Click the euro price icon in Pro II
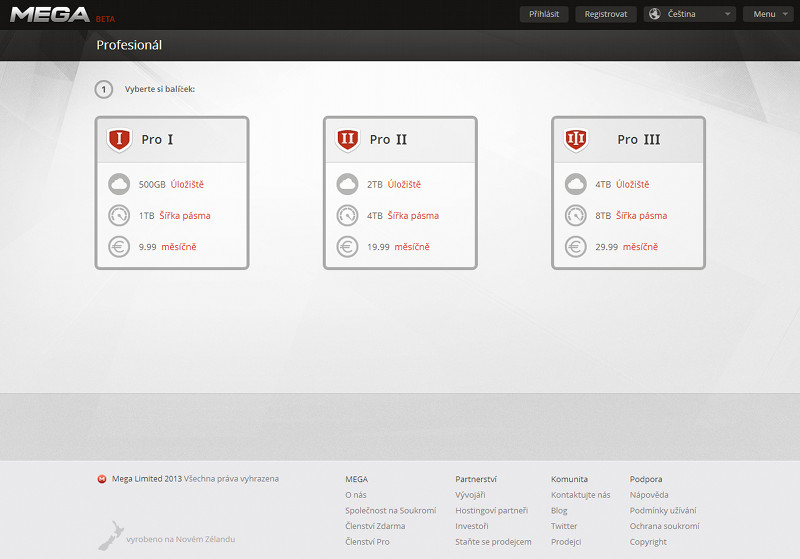The width and height of the screenshot is (800, 559). tap(347, 247)
